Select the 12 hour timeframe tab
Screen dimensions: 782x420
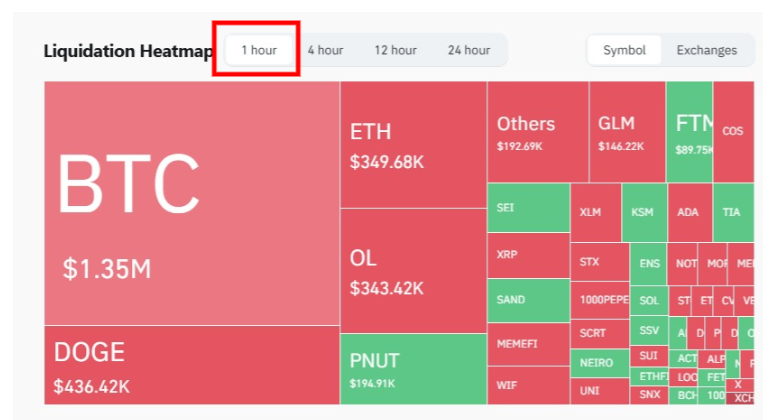(395, 50)
